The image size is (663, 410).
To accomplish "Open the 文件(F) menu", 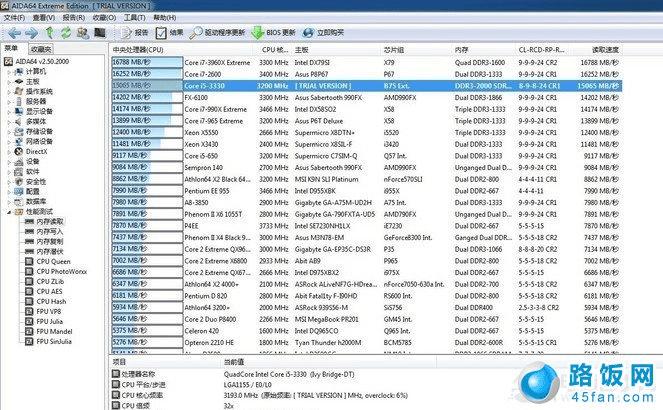I will (14, 18).
